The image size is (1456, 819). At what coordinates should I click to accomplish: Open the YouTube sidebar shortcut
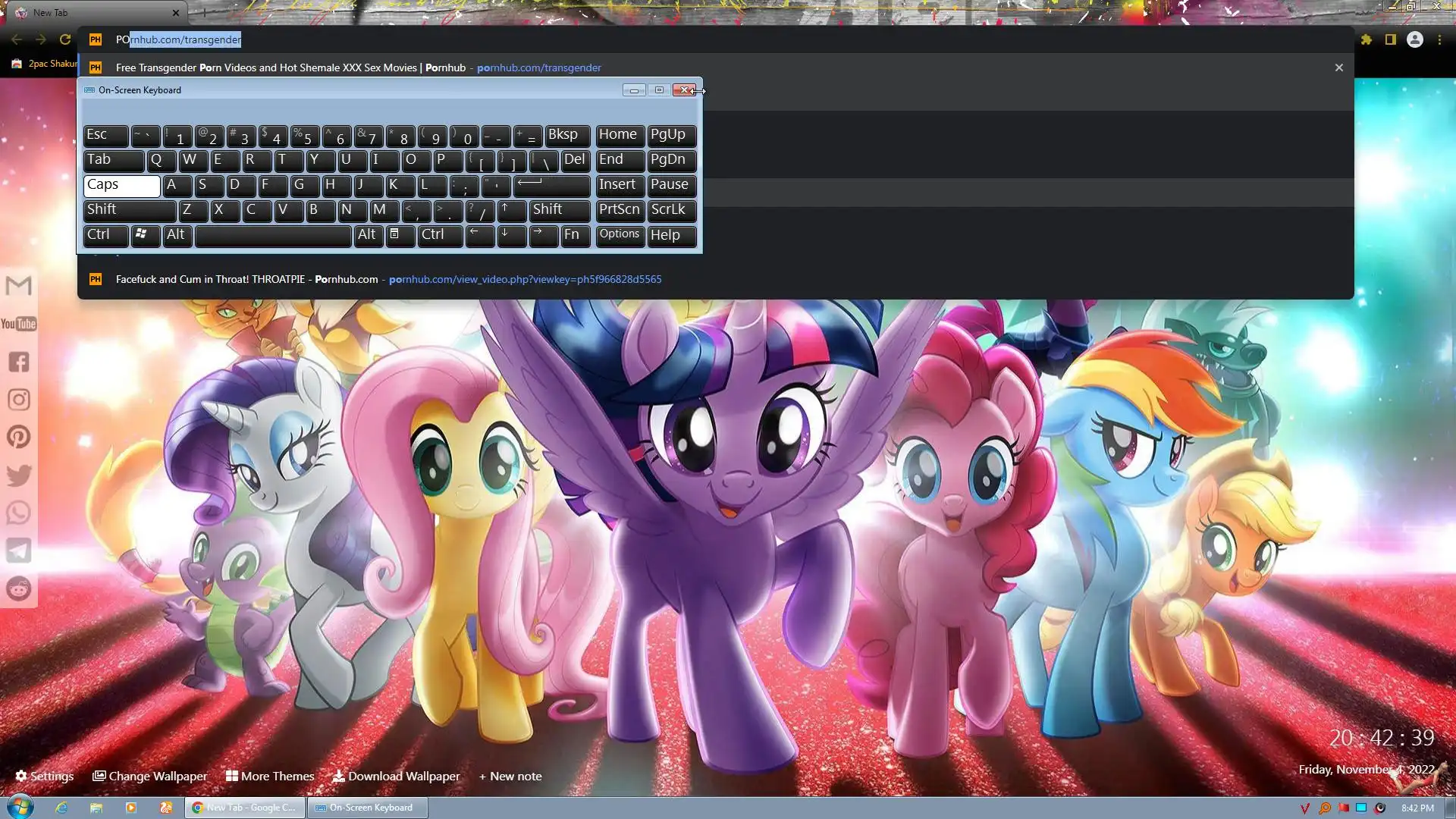(x=18, y=324)
